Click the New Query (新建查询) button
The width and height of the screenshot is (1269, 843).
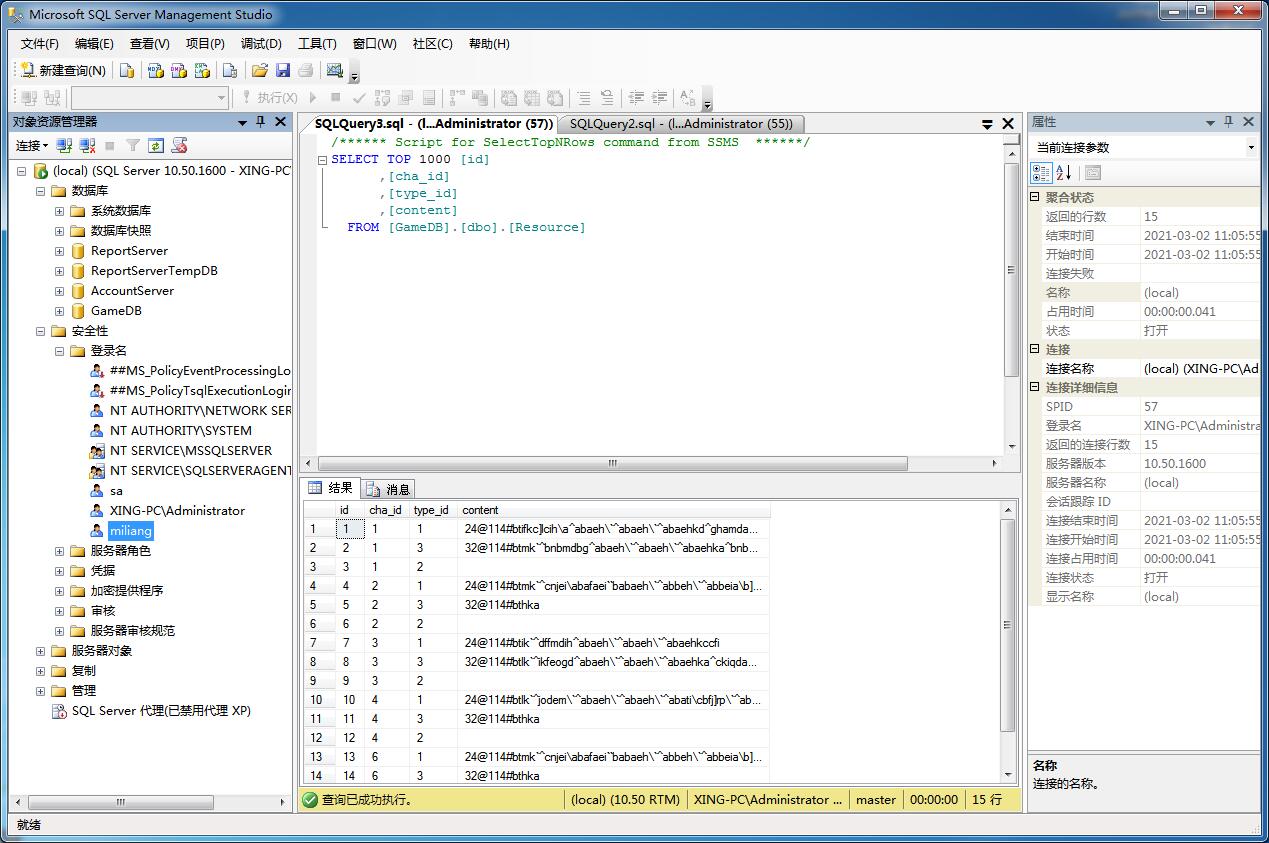pos(63,70)
